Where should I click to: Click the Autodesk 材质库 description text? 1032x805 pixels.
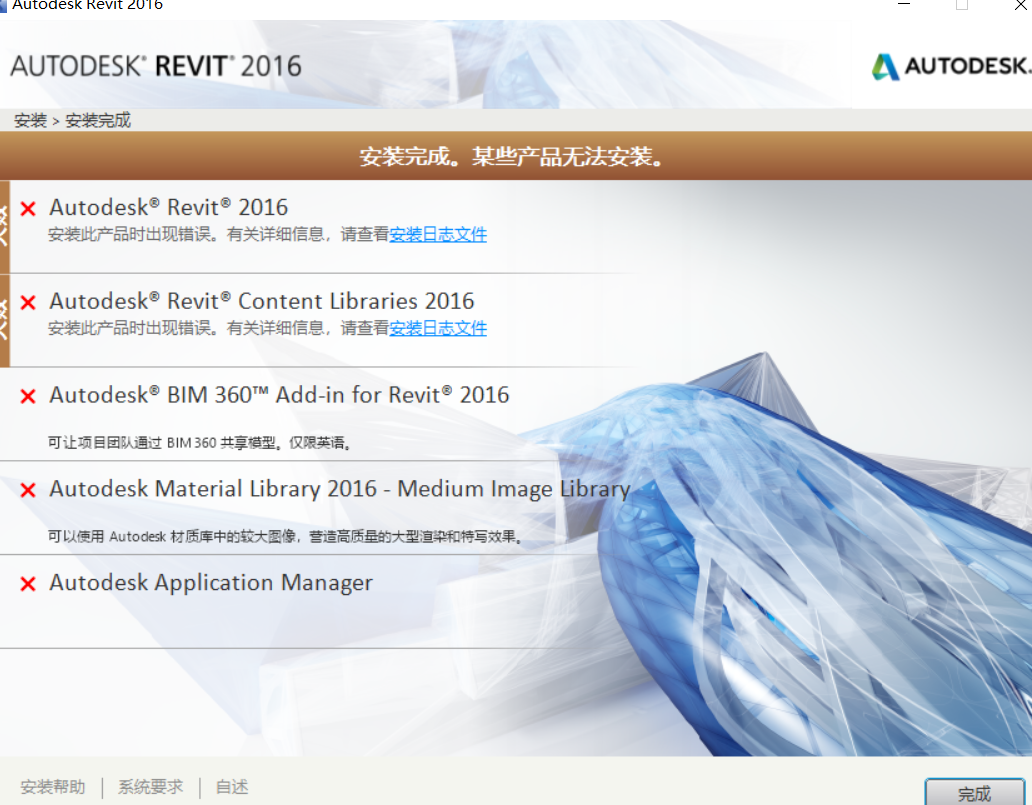tap(286, 536)
